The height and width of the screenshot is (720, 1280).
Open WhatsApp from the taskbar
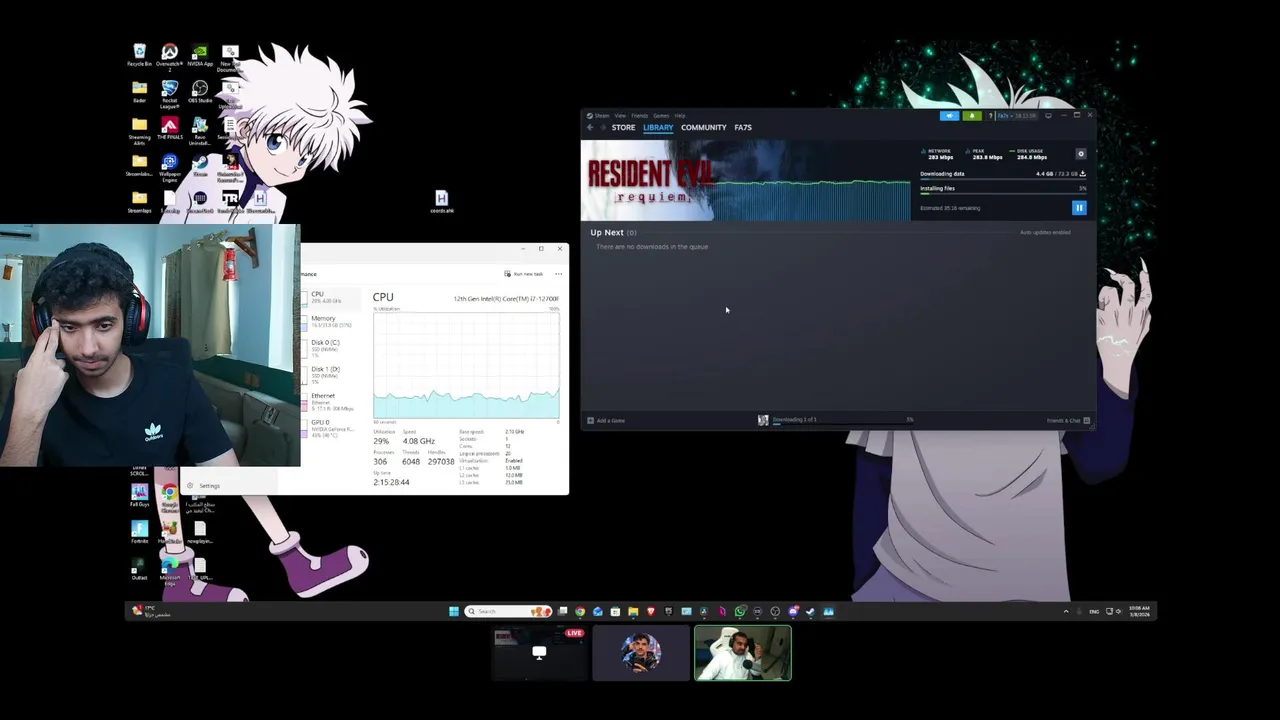click(x=740, y=611)
